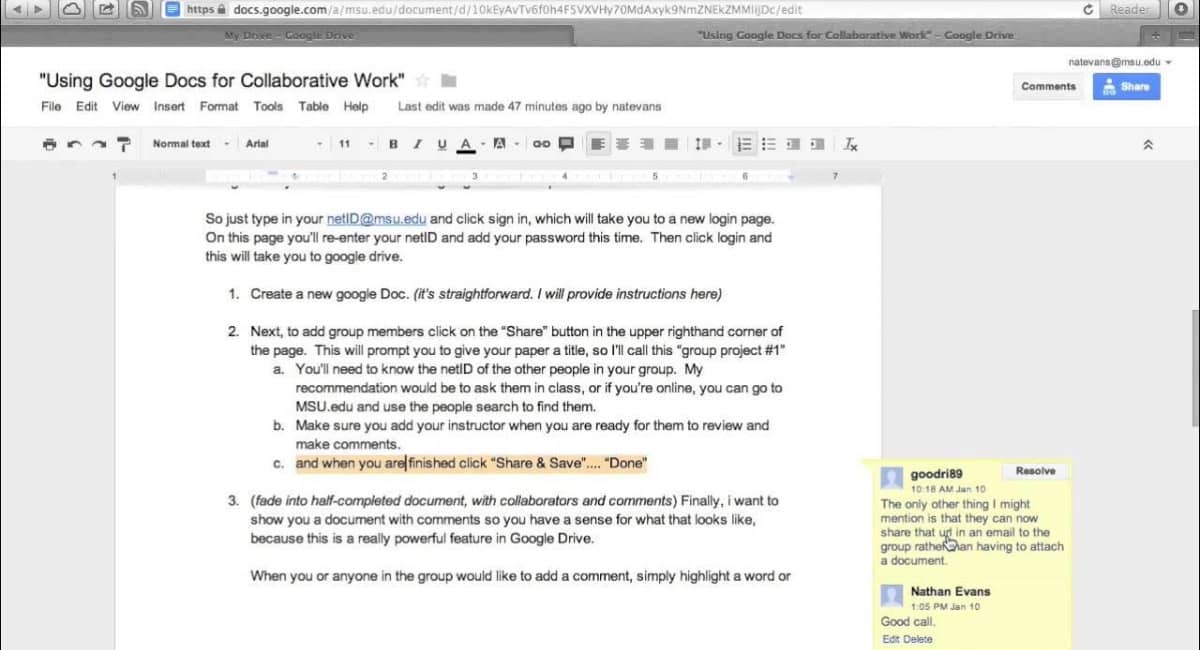
Task: Click the RSS feed icon in Safari
Action: coord(141,9)
